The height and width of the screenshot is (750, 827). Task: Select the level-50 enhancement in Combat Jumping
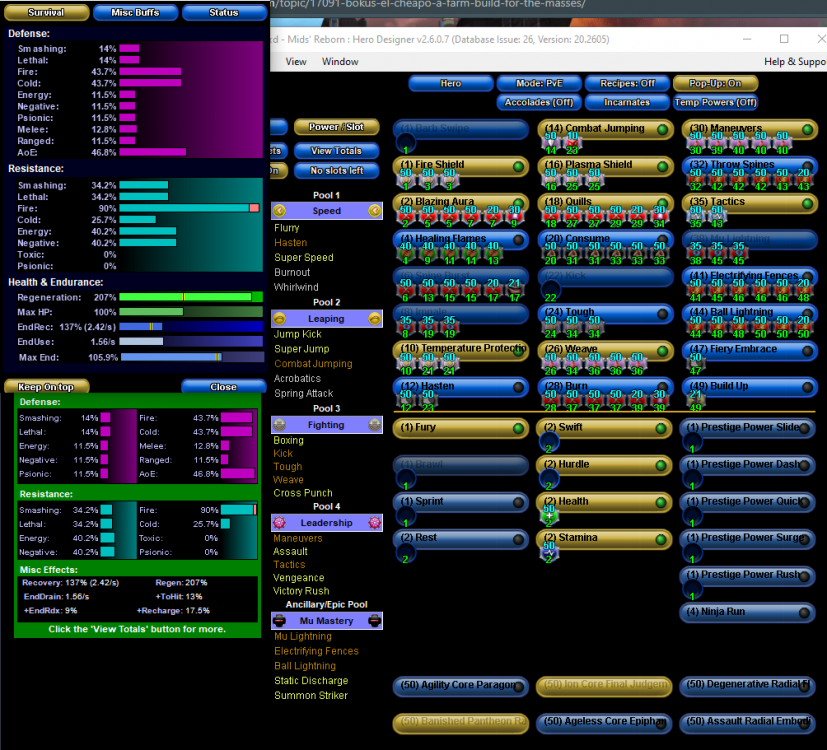[549, 141]
